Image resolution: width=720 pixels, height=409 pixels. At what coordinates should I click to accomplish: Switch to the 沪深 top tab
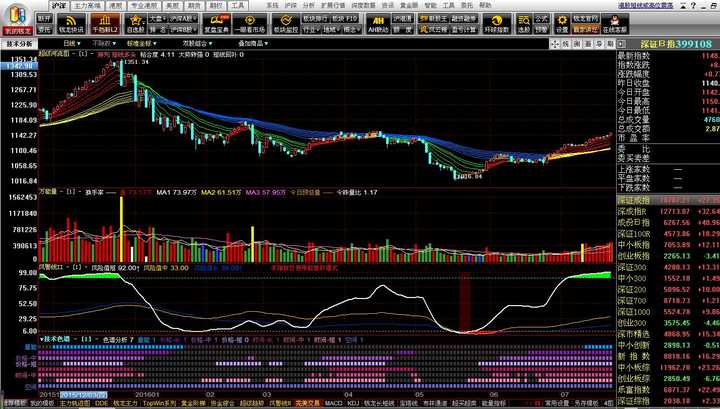[x=58, y=6]
